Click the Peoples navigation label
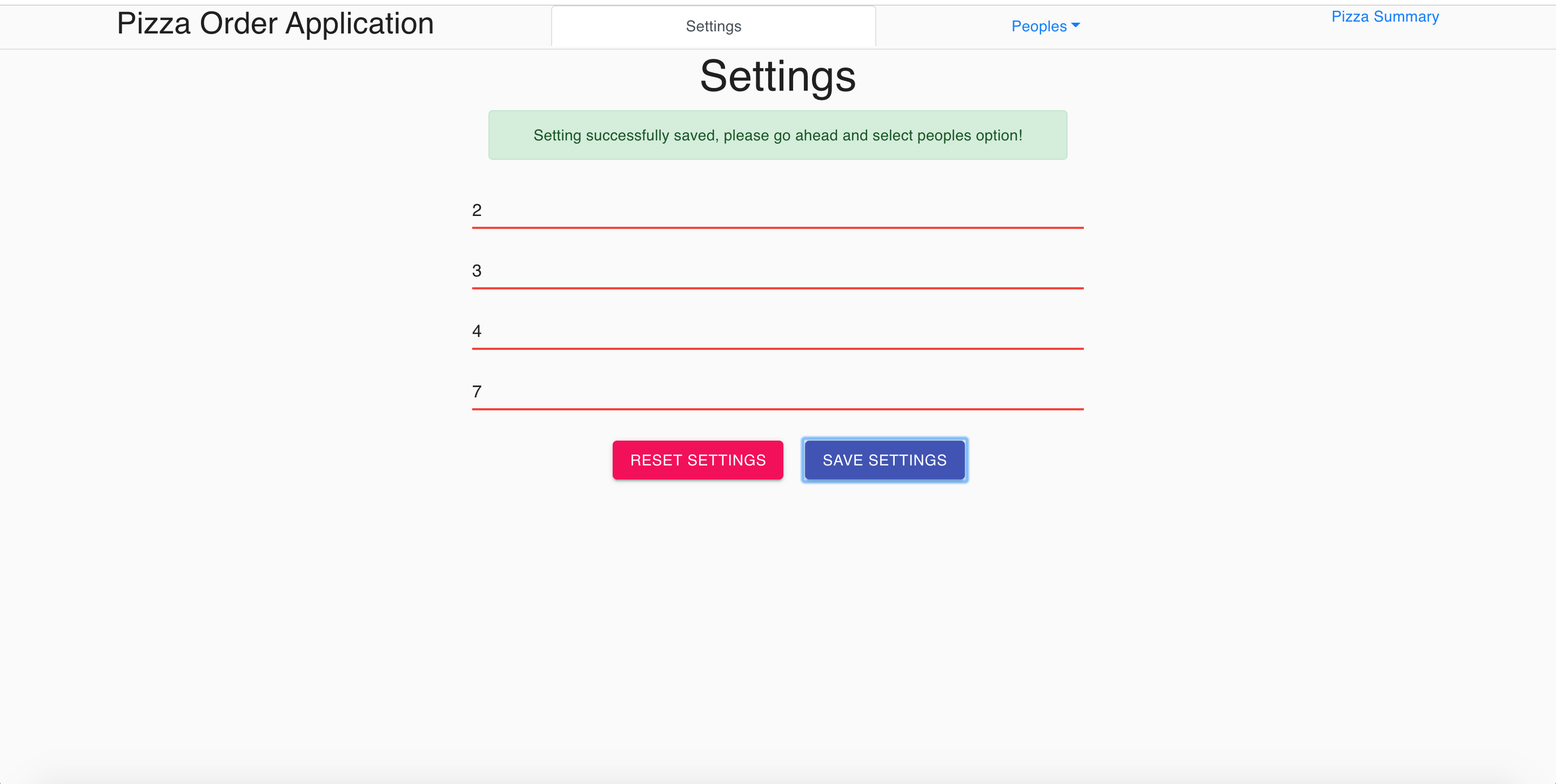This screenshot has height=784, width=1556. (x=1039, y=26)
